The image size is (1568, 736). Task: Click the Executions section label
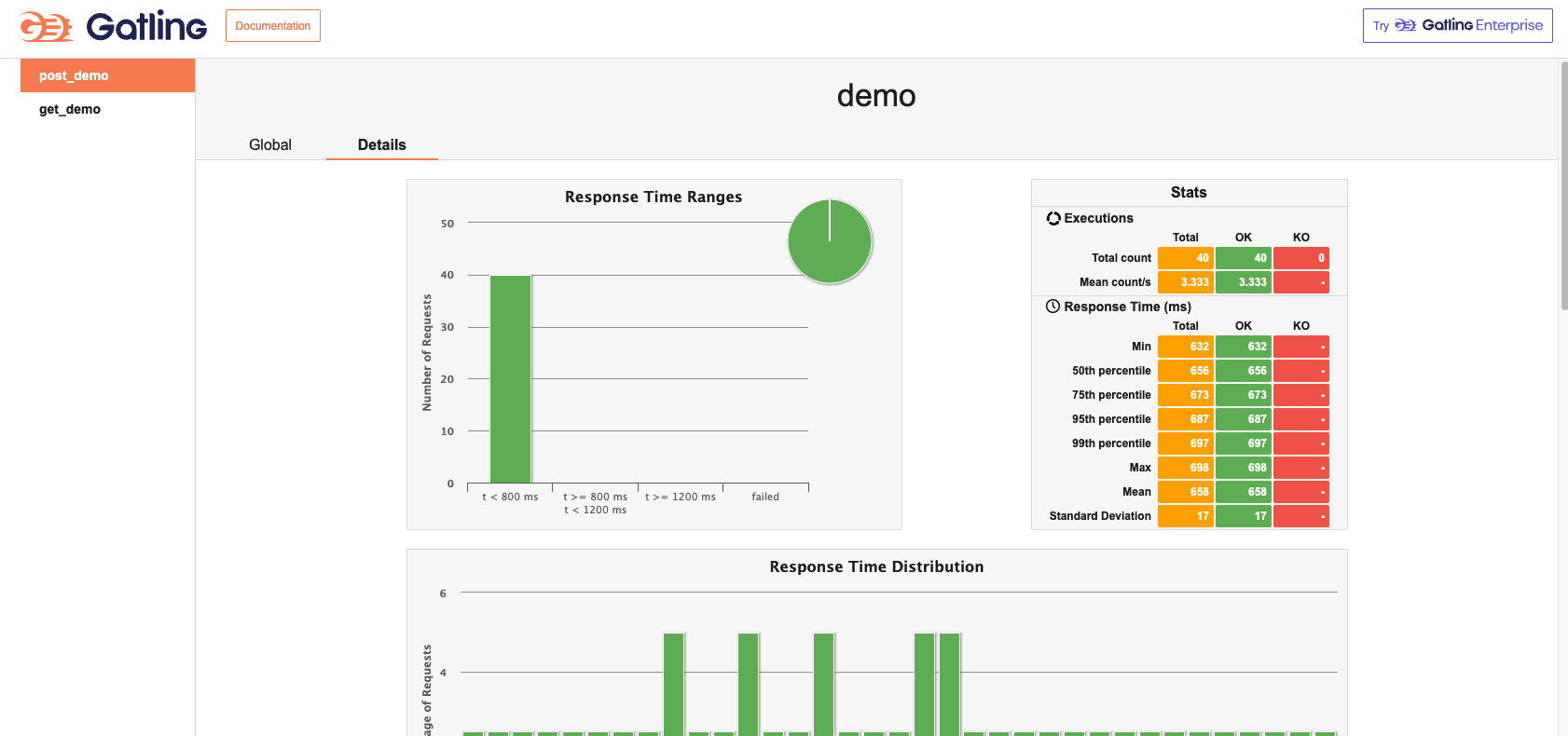click(x=1098, y=218)
